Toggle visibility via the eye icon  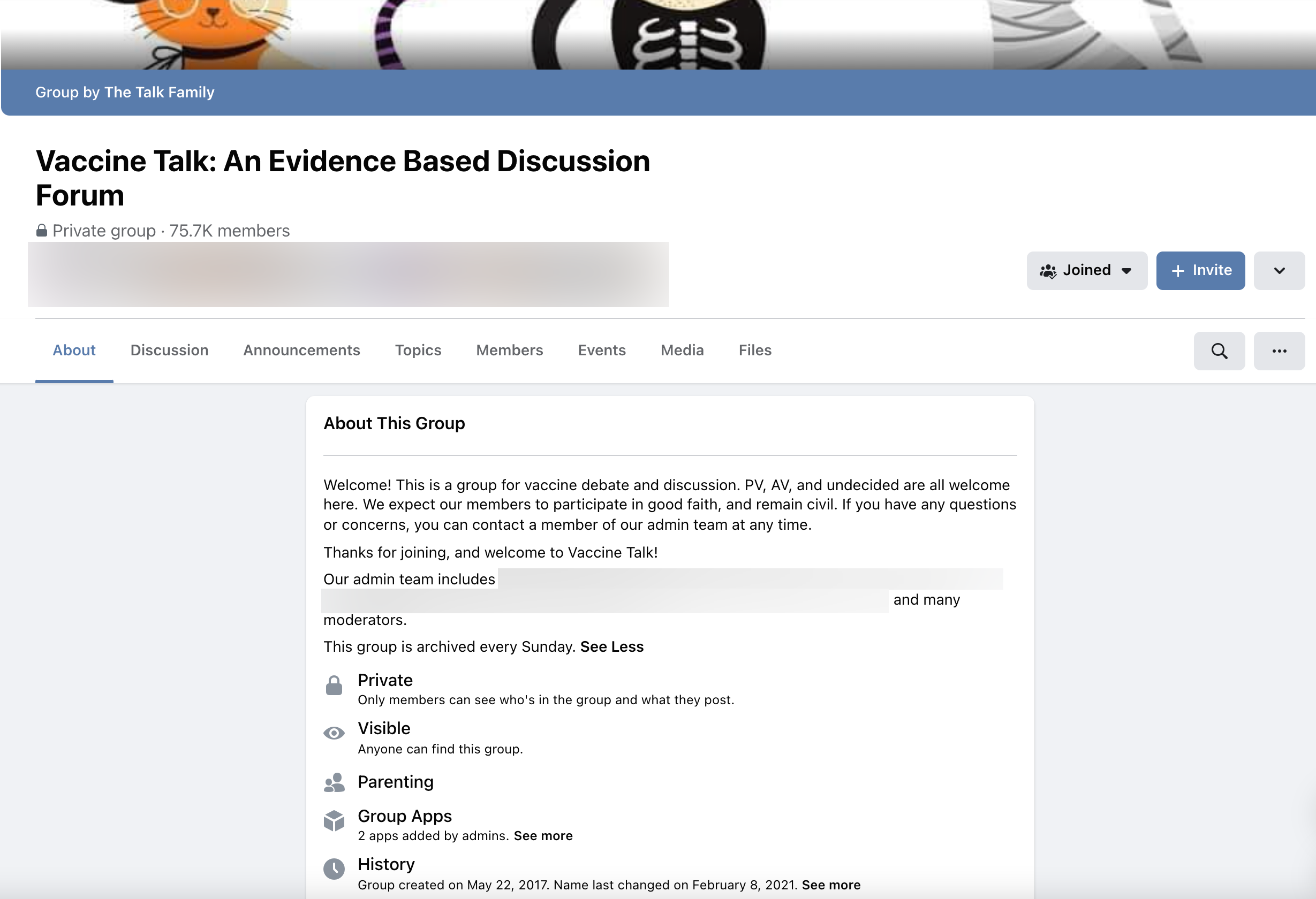point(334,733)
